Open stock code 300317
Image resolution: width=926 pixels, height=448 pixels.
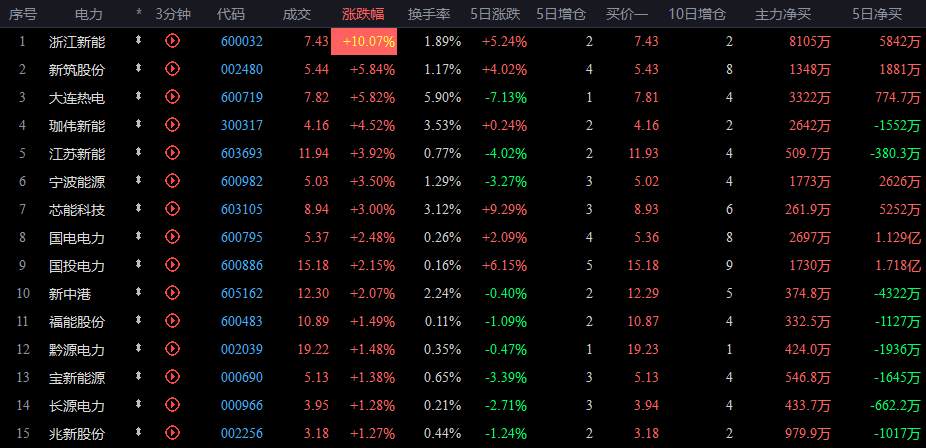(242, 125)
